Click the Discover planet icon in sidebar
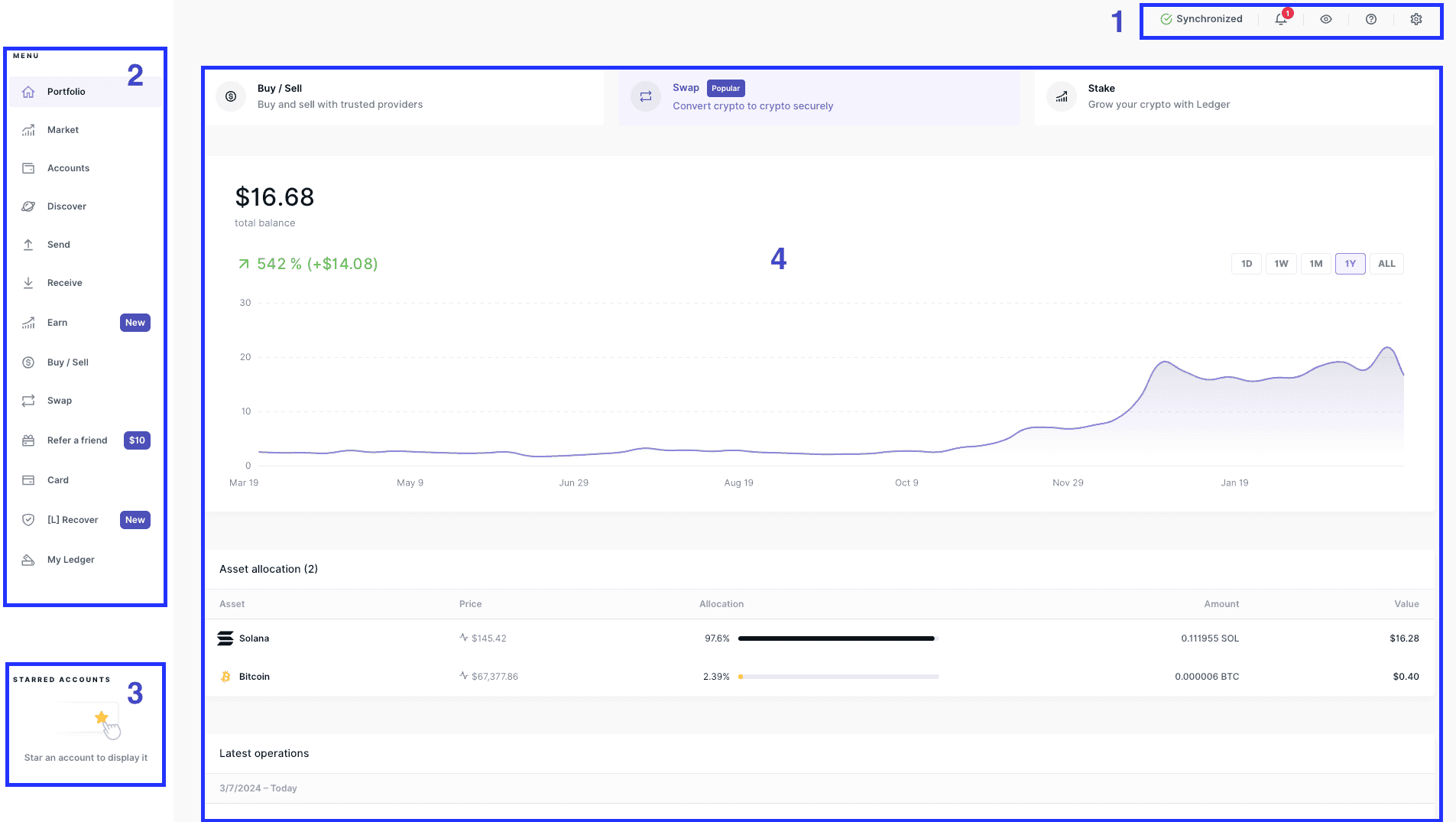The width and height of the screenshot is (1456, 822). coord(28,206)
